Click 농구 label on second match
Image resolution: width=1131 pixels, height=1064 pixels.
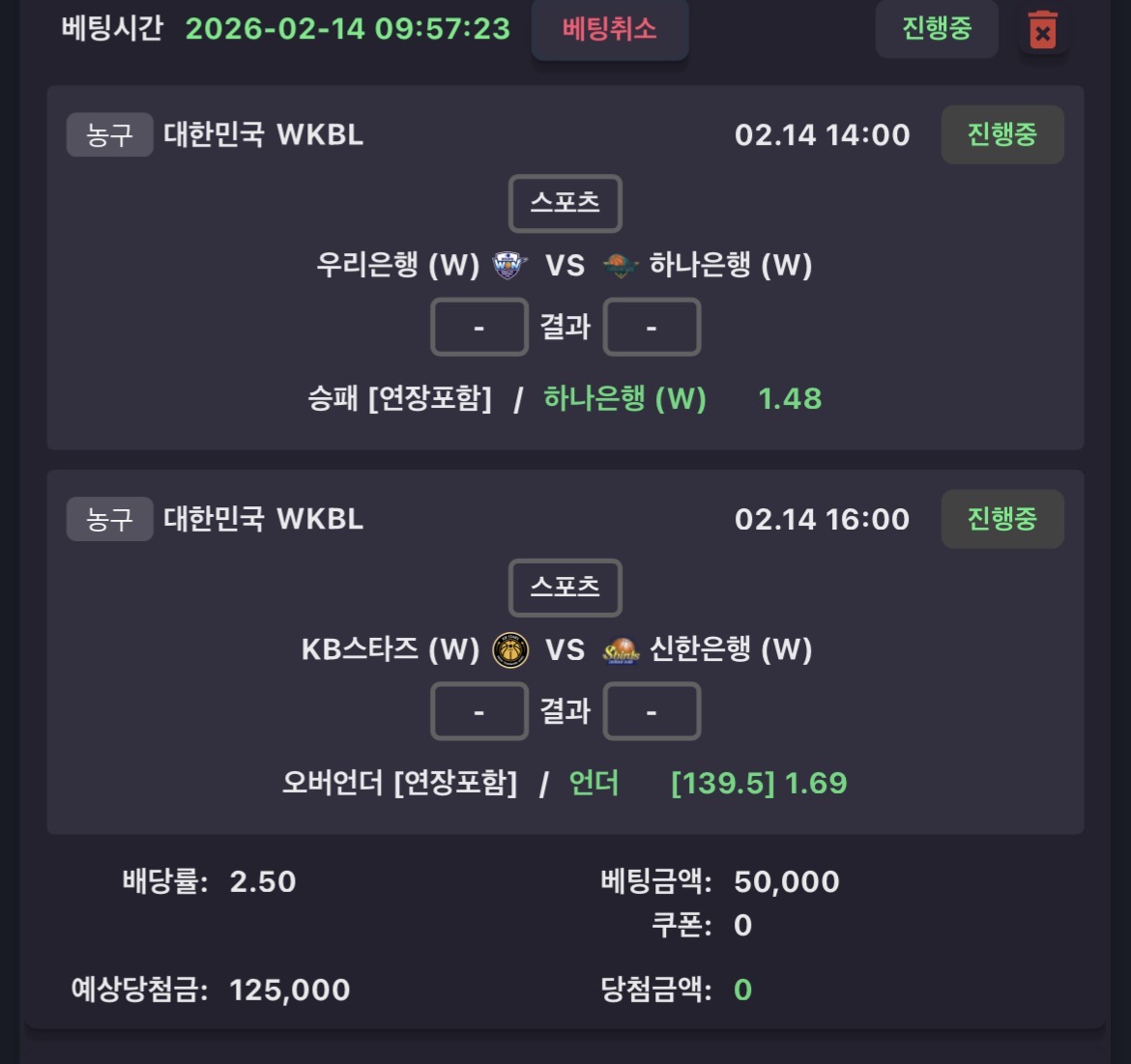(109, 519)
